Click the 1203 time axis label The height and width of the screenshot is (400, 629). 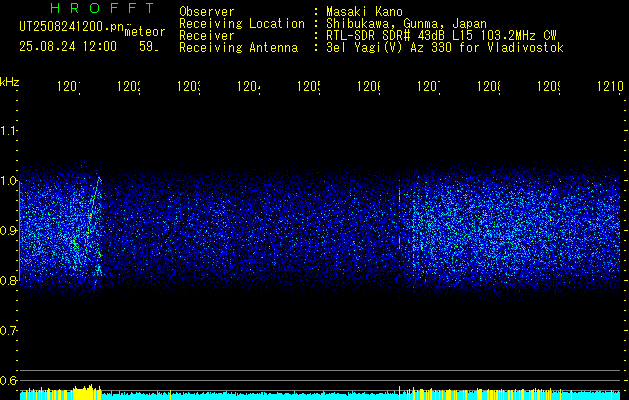(189, 87)
